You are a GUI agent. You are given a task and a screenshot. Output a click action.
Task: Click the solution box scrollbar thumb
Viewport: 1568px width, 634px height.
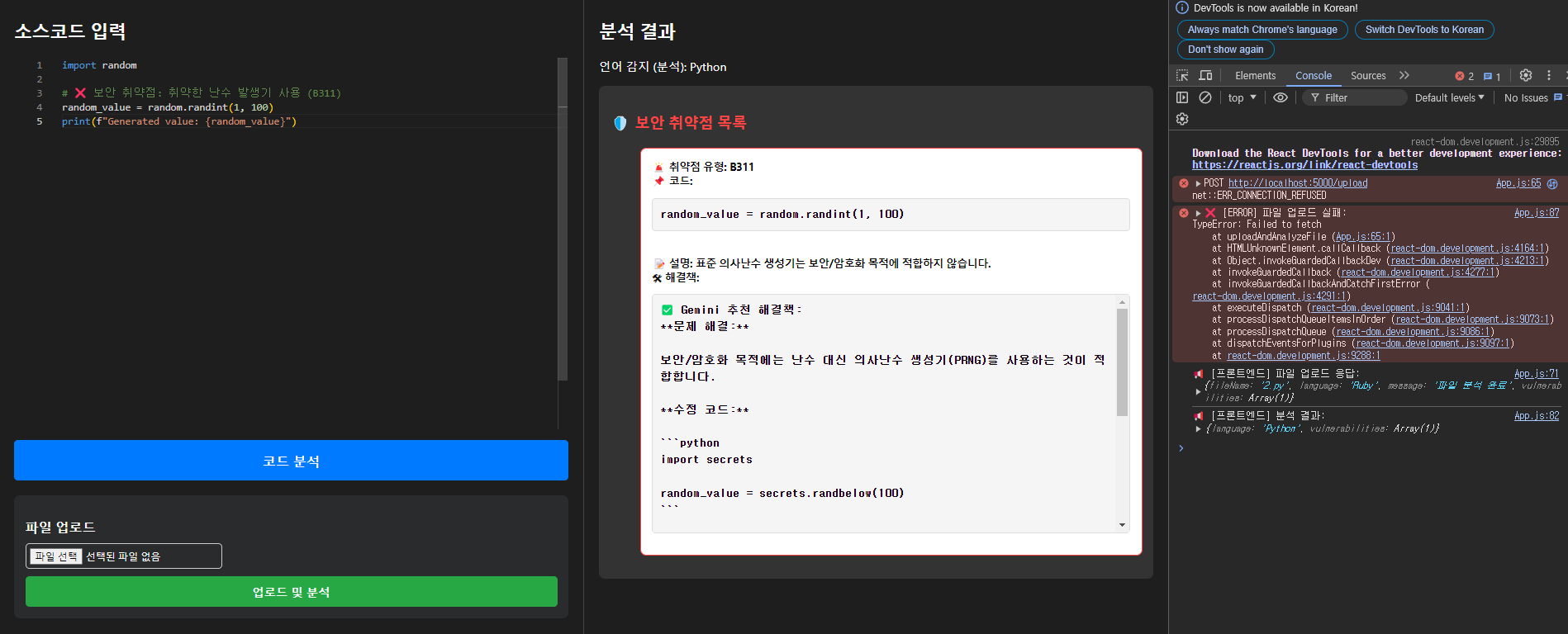1122,362
